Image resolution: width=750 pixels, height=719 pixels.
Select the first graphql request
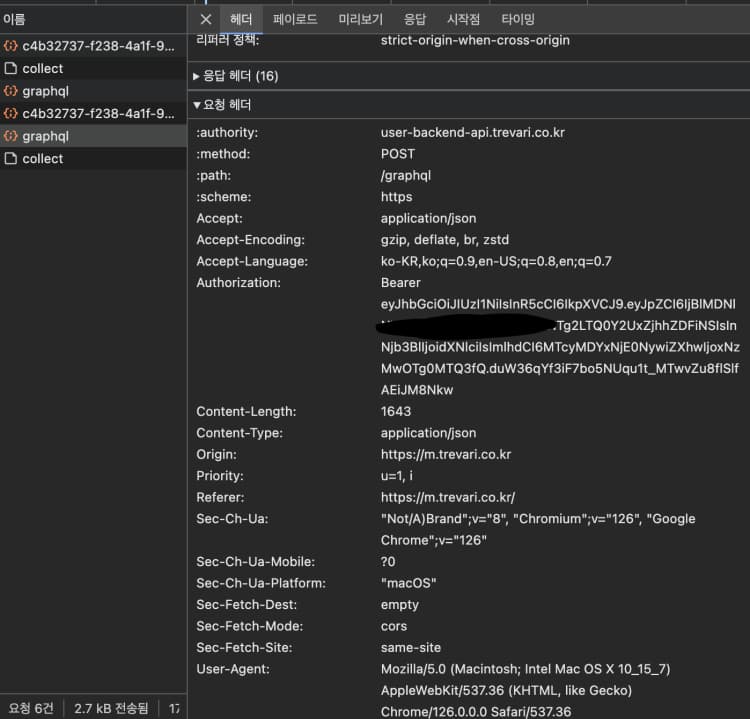click(x=93, y=91)
